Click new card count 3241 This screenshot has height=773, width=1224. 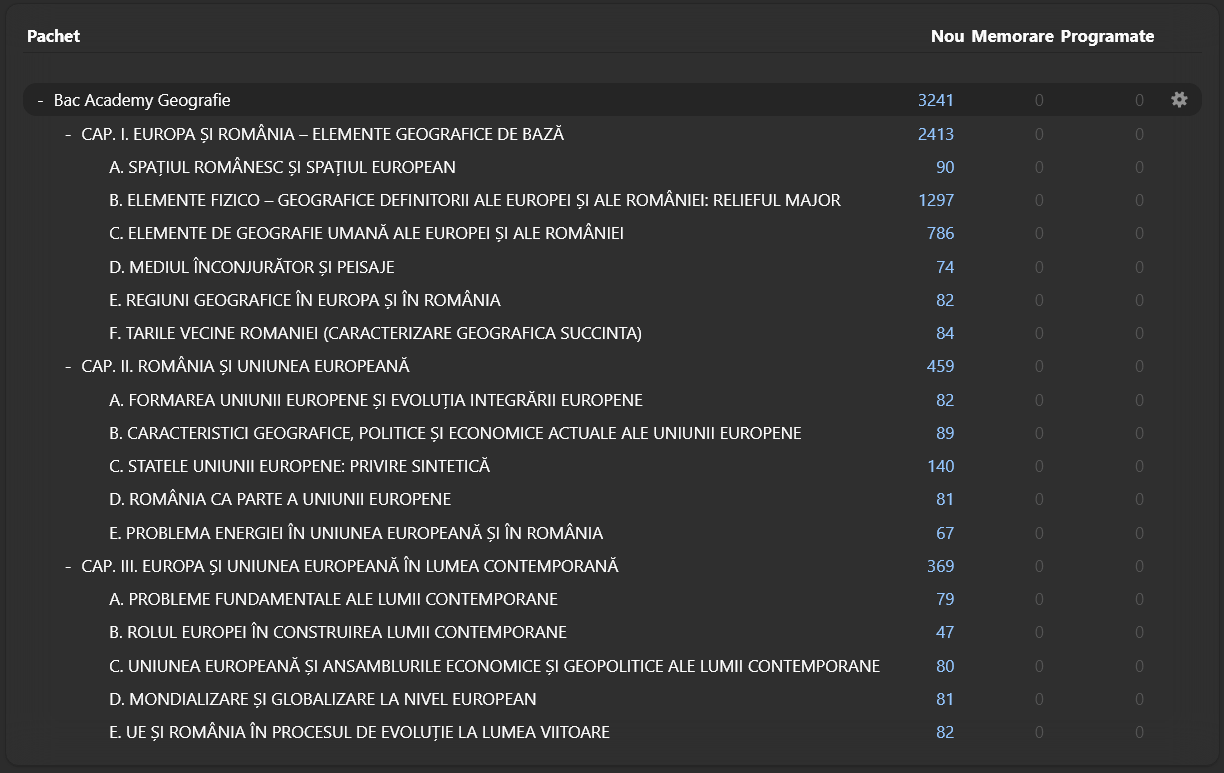tap(936, 100)
